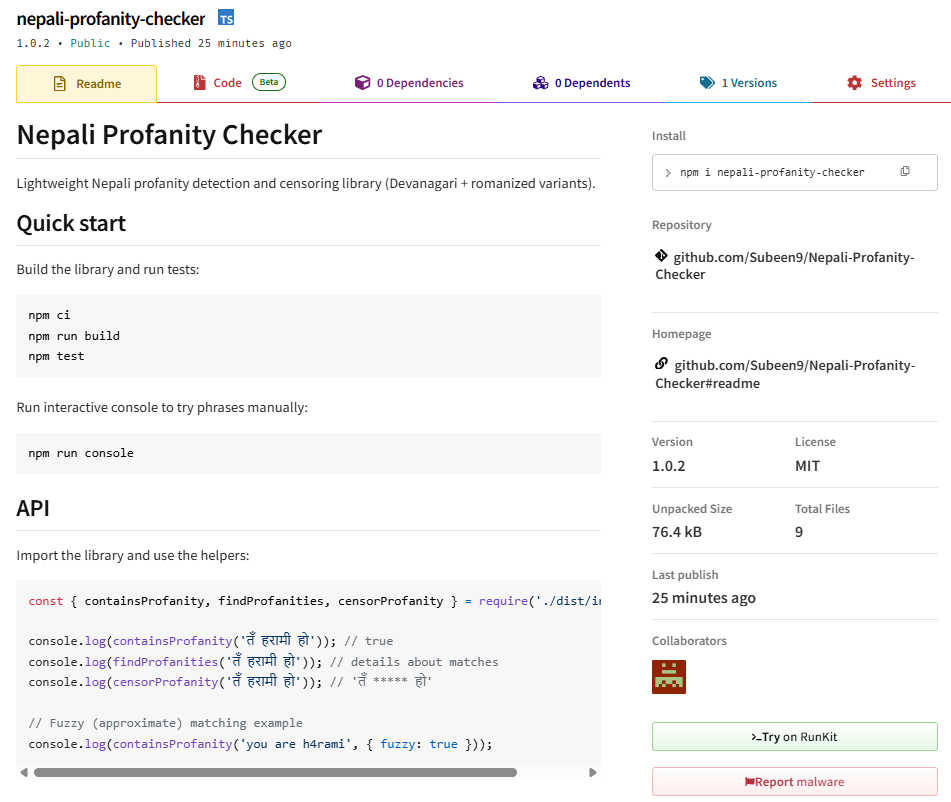This screenshot has height=802, width=951.
Task: Click the const require code line
Action: click(x=314, y=601)
